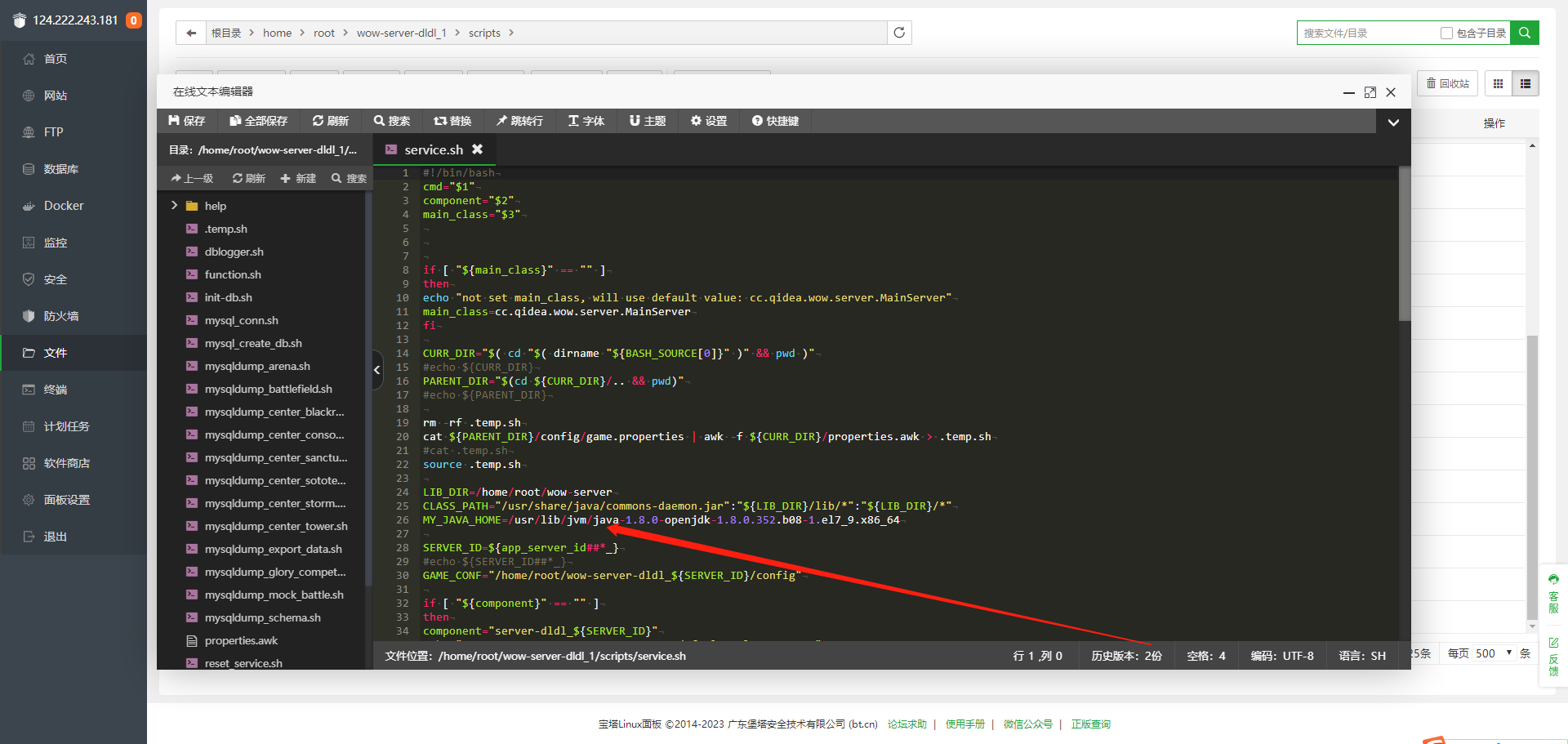Click the code editor vertical scrollbar
This screenshot has height=744, width=1568.
[x=1405, y=245]
